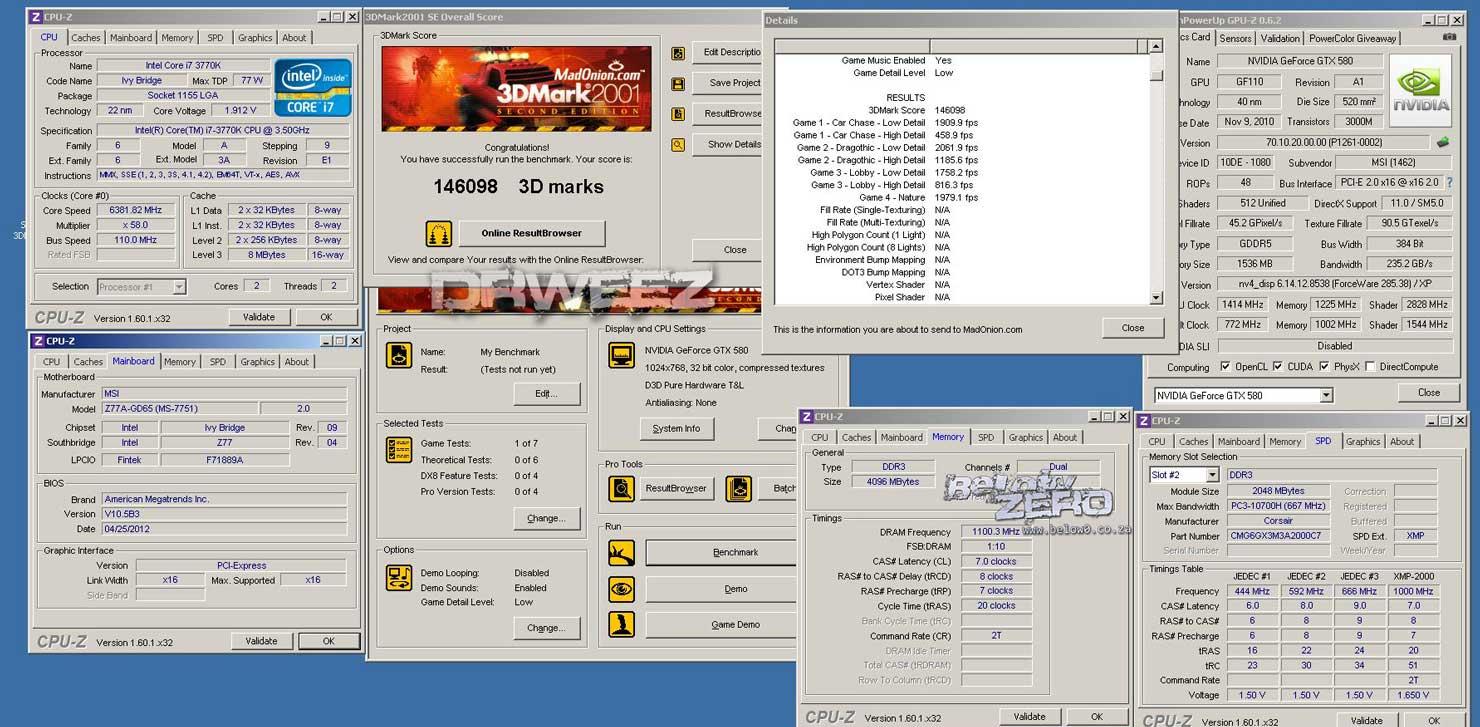Open the Slot #2 memory slot dropdown

click(x=1213, y=475)
